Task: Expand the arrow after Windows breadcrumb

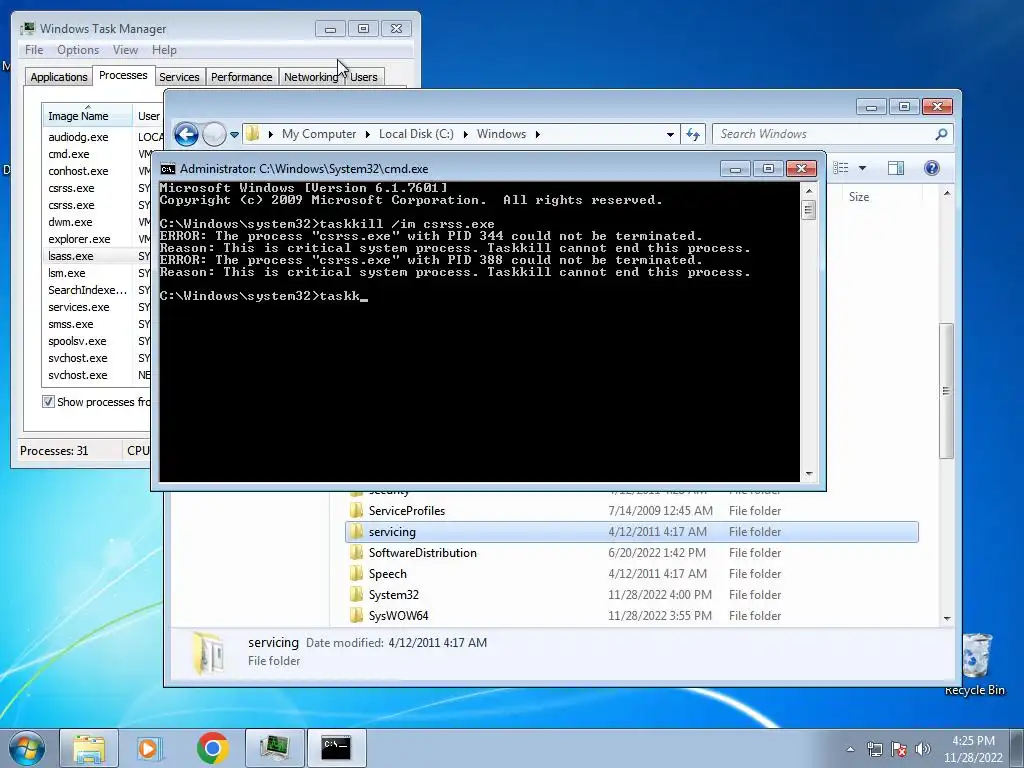Action: (x=537, y=134)
